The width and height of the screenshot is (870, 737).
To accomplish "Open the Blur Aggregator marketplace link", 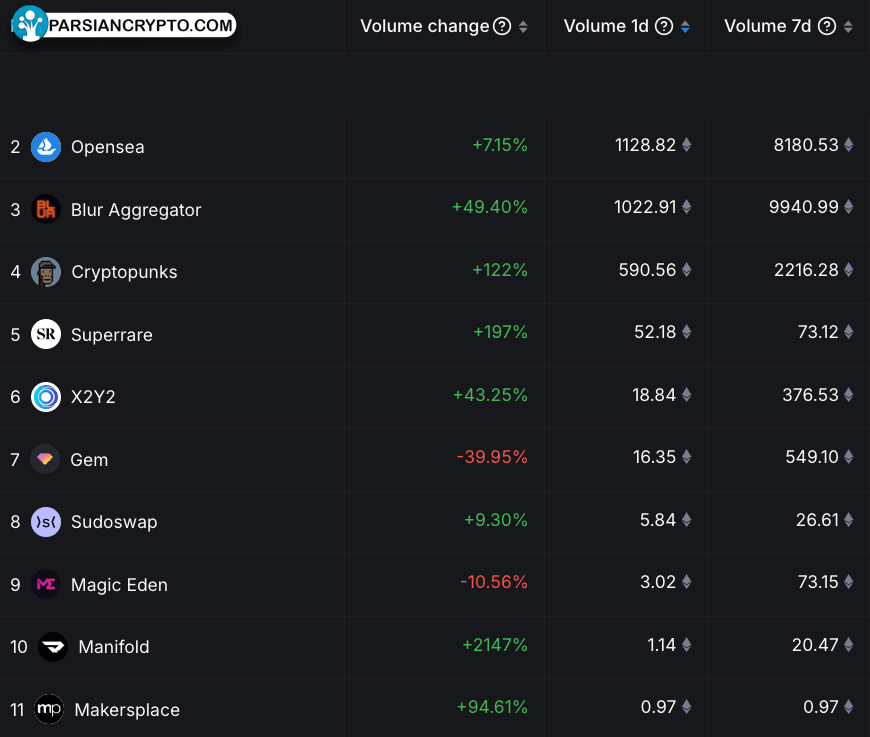I will click(136, 210).
